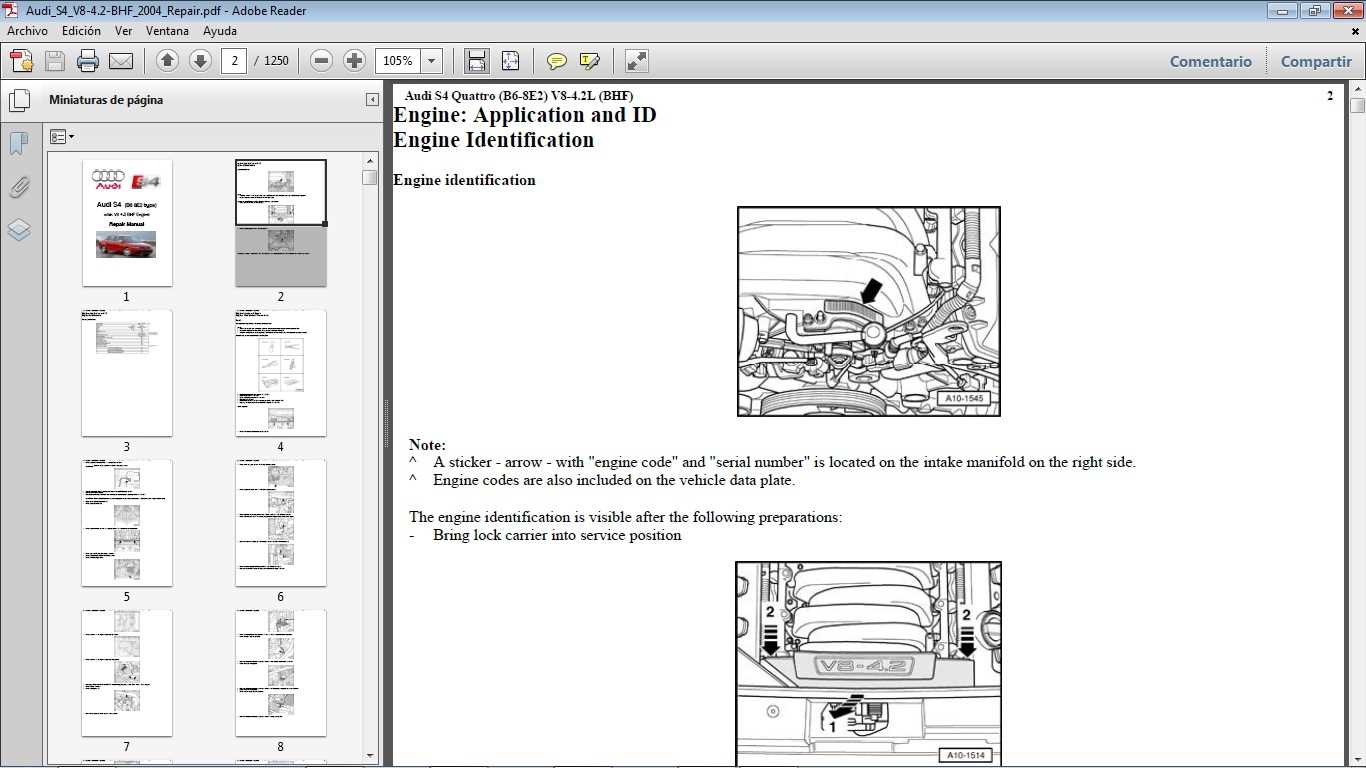Switch to read mode icon
The width and height of the screenshot is (1366, 768).
pyautogui.click(x=637, y=61)
